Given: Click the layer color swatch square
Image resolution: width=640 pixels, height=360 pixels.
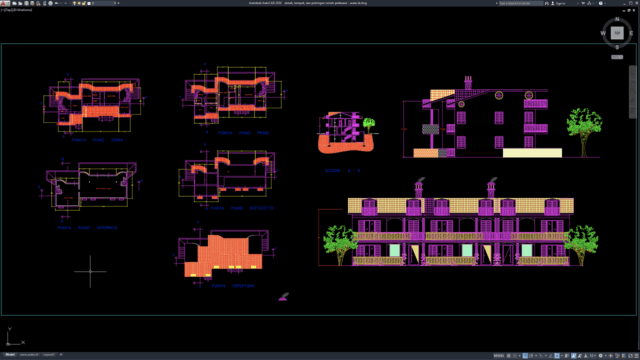Looking at the screenshot, I should (x=89, y=3).
